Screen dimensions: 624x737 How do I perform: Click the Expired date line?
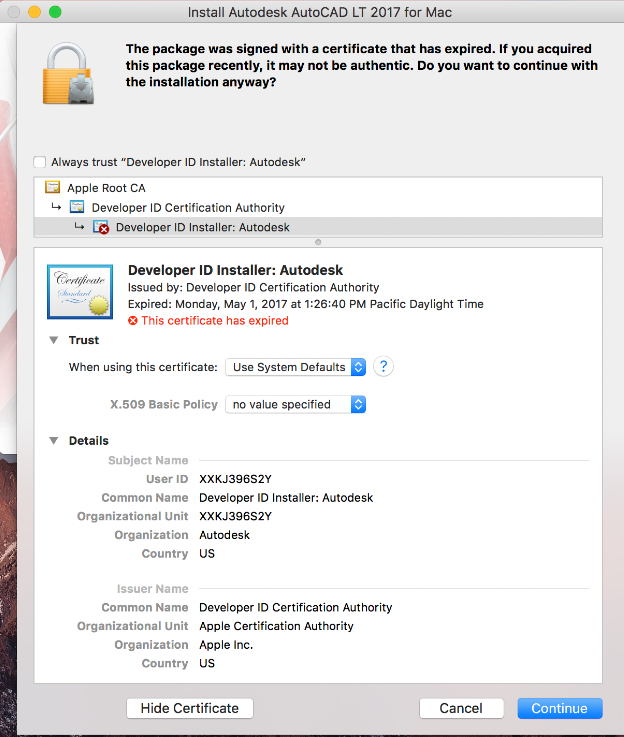305,304
